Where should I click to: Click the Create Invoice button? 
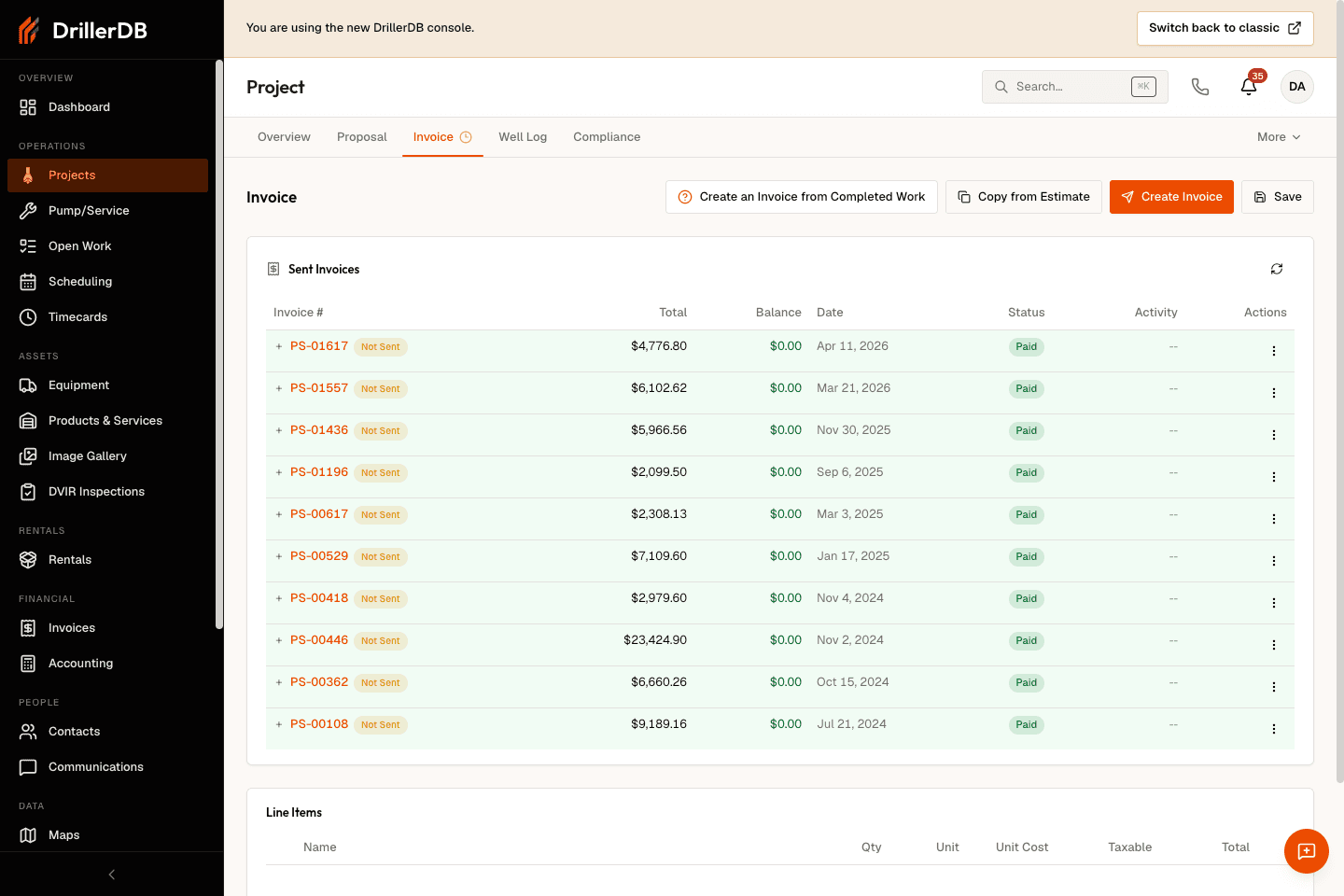click(x=1171, y=197)
